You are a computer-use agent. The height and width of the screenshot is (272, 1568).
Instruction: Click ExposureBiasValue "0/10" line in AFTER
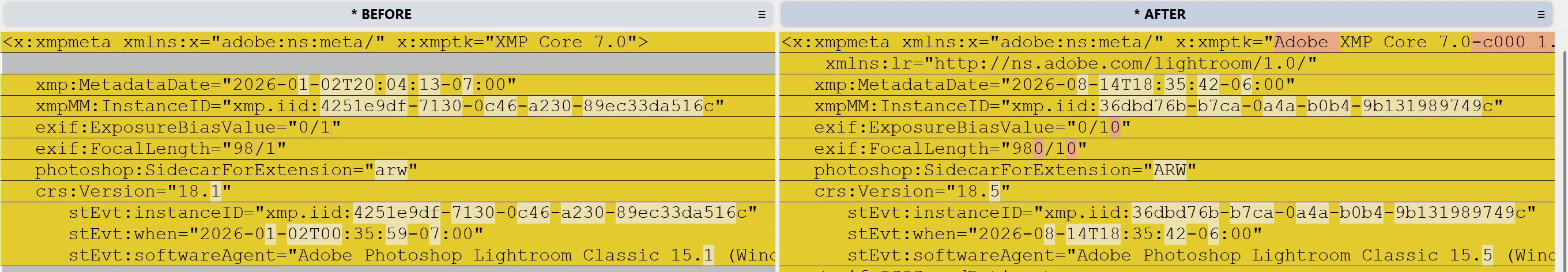(x=1167, y=127)
